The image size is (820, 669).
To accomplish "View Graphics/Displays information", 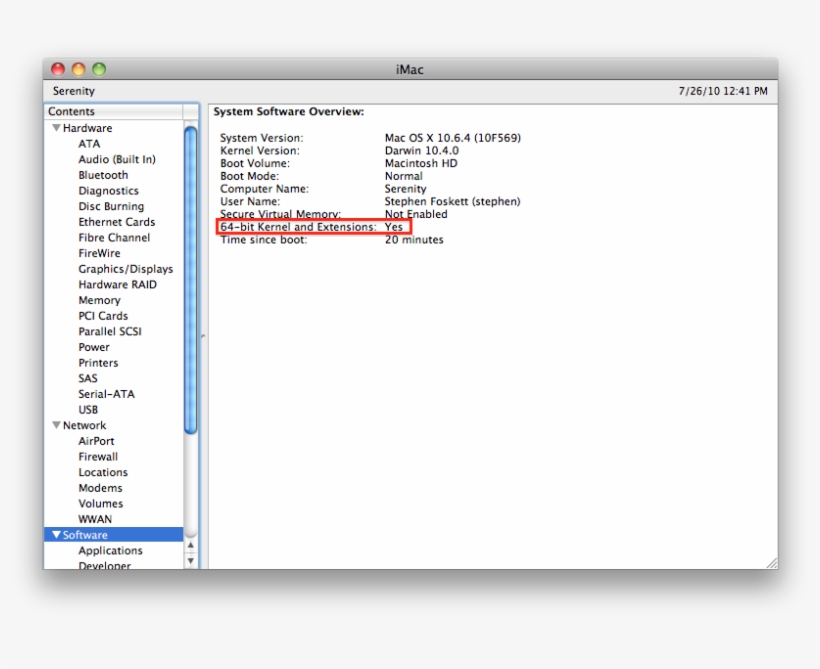I will [126, 269].
